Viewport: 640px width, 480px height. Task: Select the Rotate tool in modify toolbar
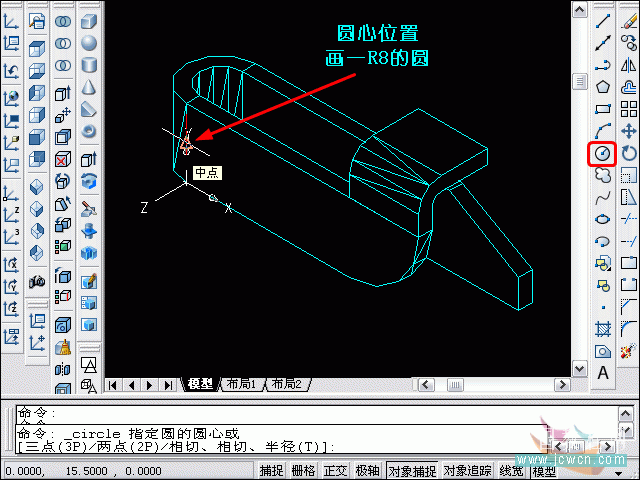629,153
